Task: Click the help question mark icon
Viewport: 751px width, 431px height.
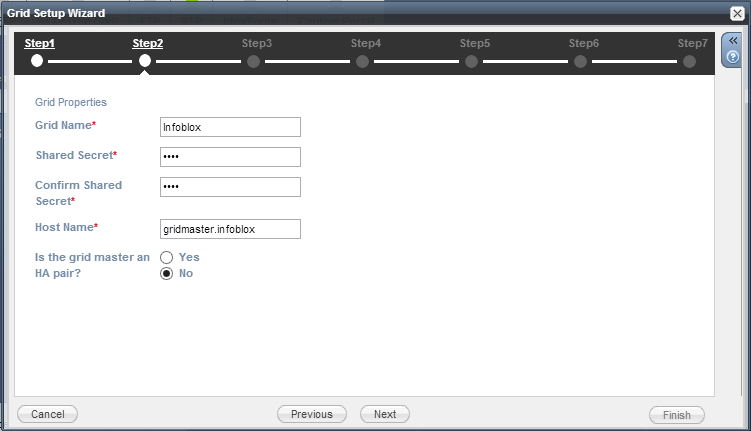Action: tap(732, 57)
